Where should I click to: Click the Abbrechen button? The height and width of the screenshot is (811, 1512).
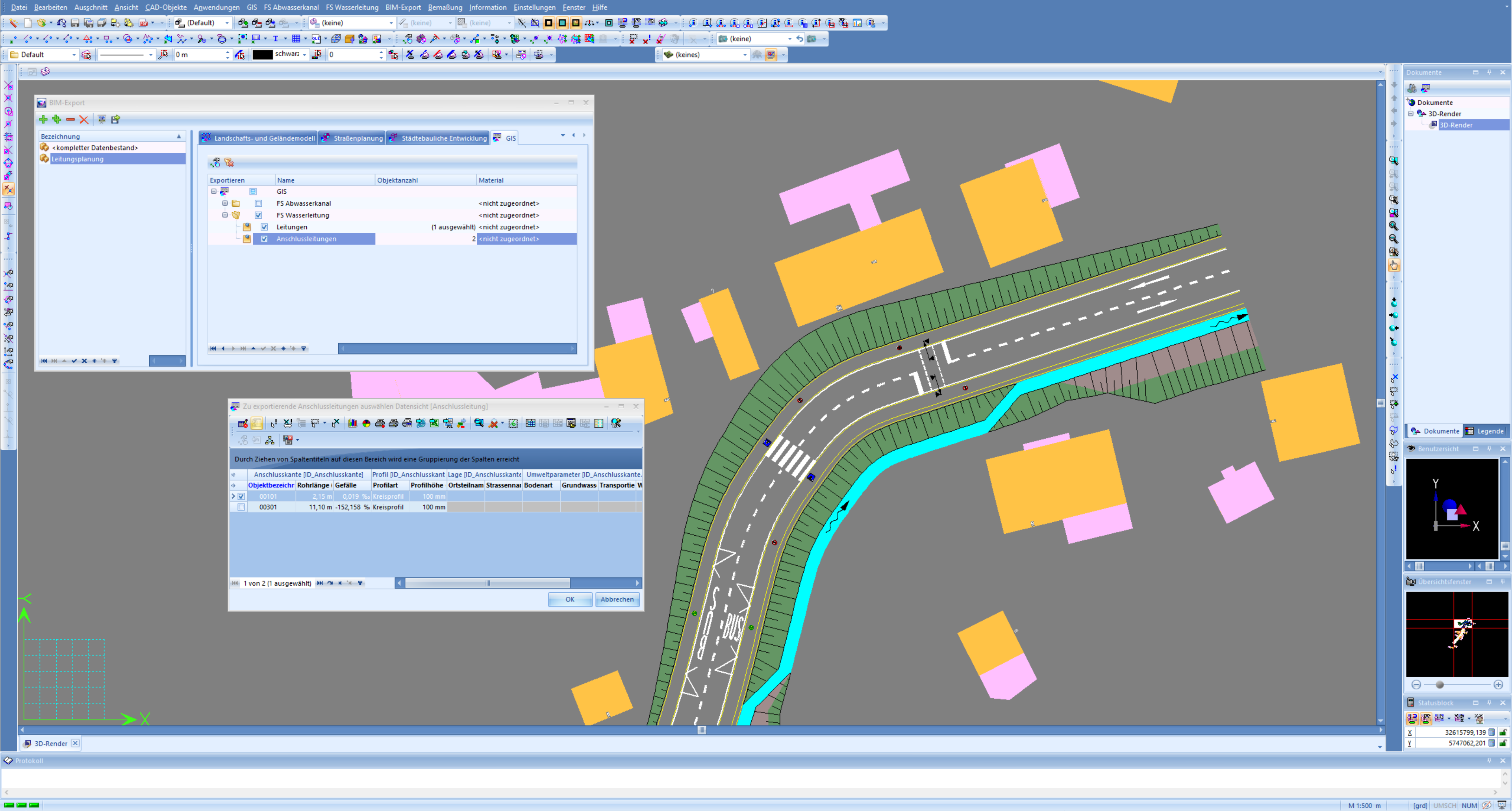617,599
